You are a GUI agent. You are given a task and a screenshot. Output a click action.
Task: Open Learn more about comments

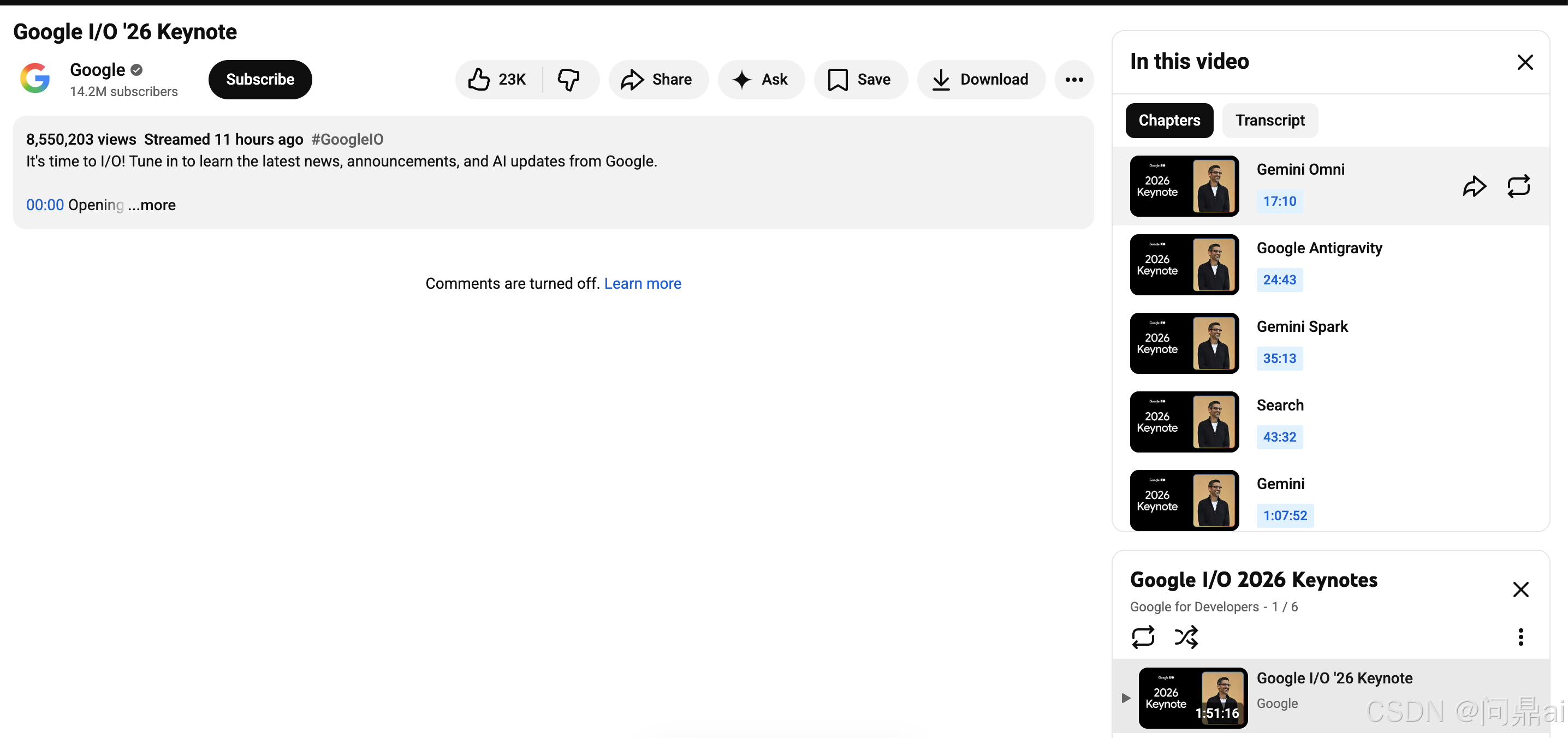(642, 283)
